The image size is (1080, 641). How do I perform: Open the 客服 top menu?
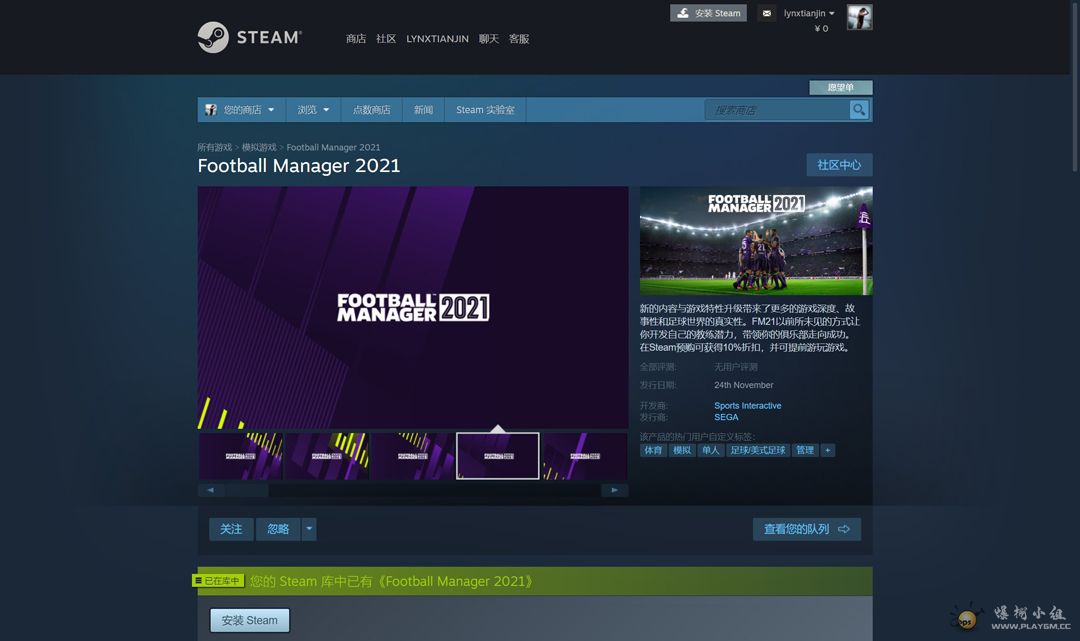519,39
